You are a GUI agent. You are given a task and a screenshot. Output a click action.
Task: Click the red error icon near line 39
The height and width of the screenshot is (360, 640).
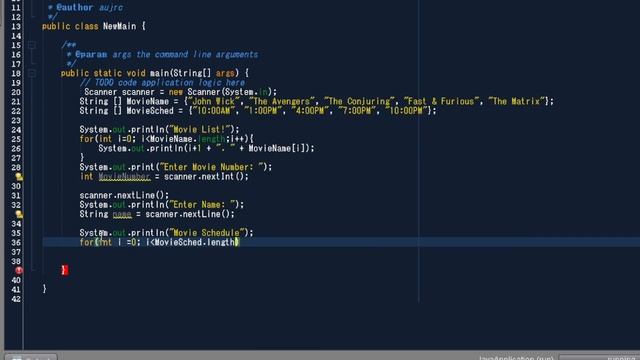(x=19, y=270)
